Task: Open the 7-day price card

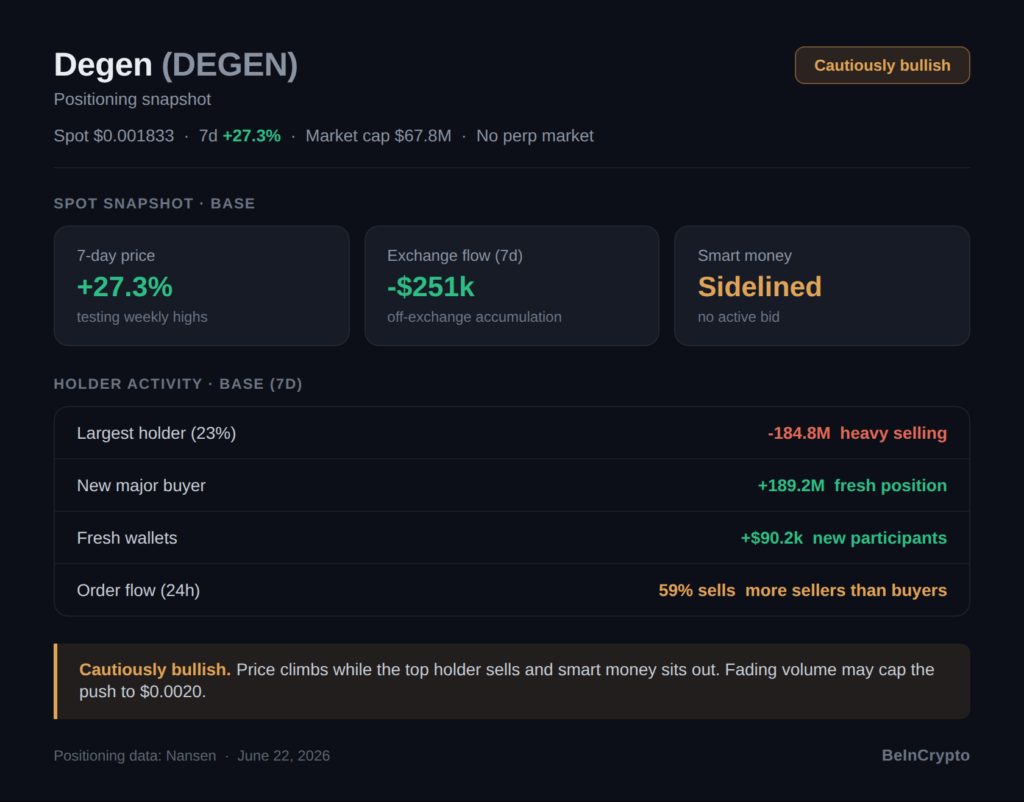Action: tap(202, 285)
